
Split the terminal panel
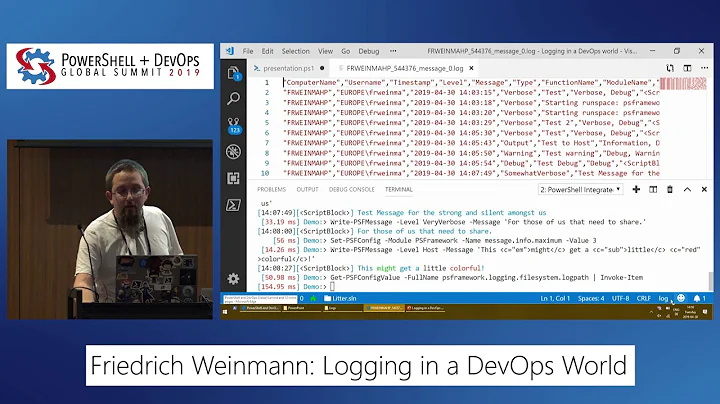[653, 189]
